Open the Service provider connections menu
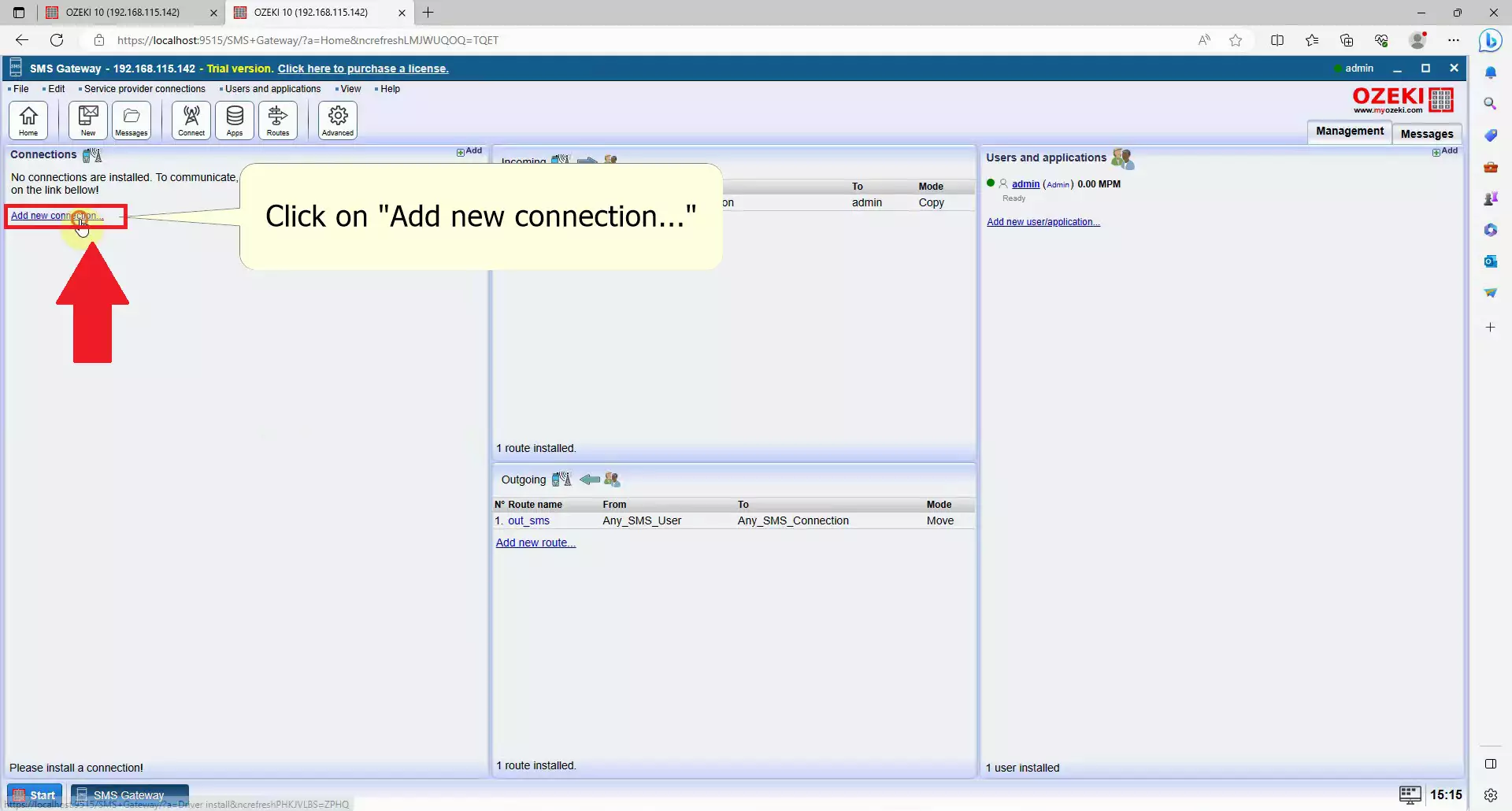The image size is (1512, 811). [144, 89]
